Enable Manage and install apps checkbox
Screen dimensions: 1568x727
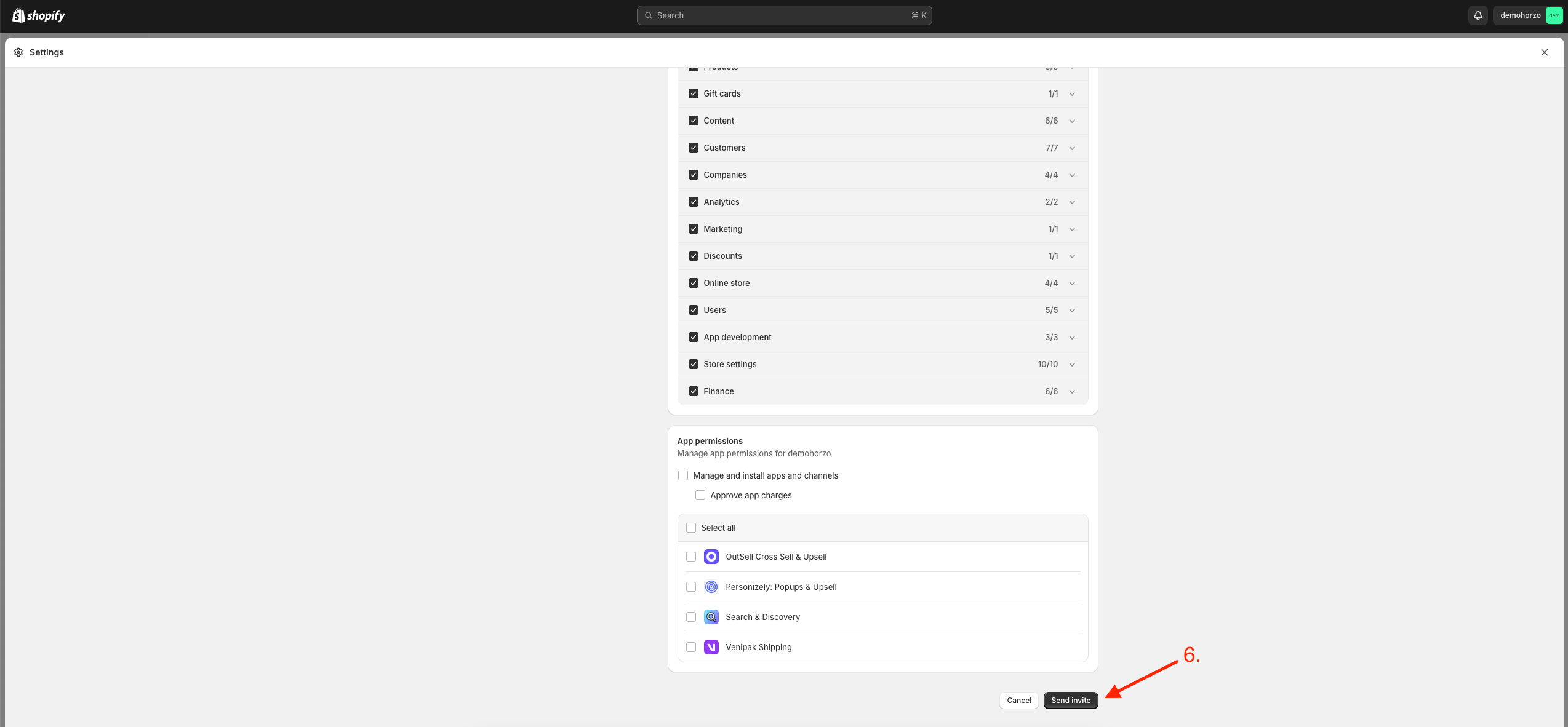(x=682, y=475)
